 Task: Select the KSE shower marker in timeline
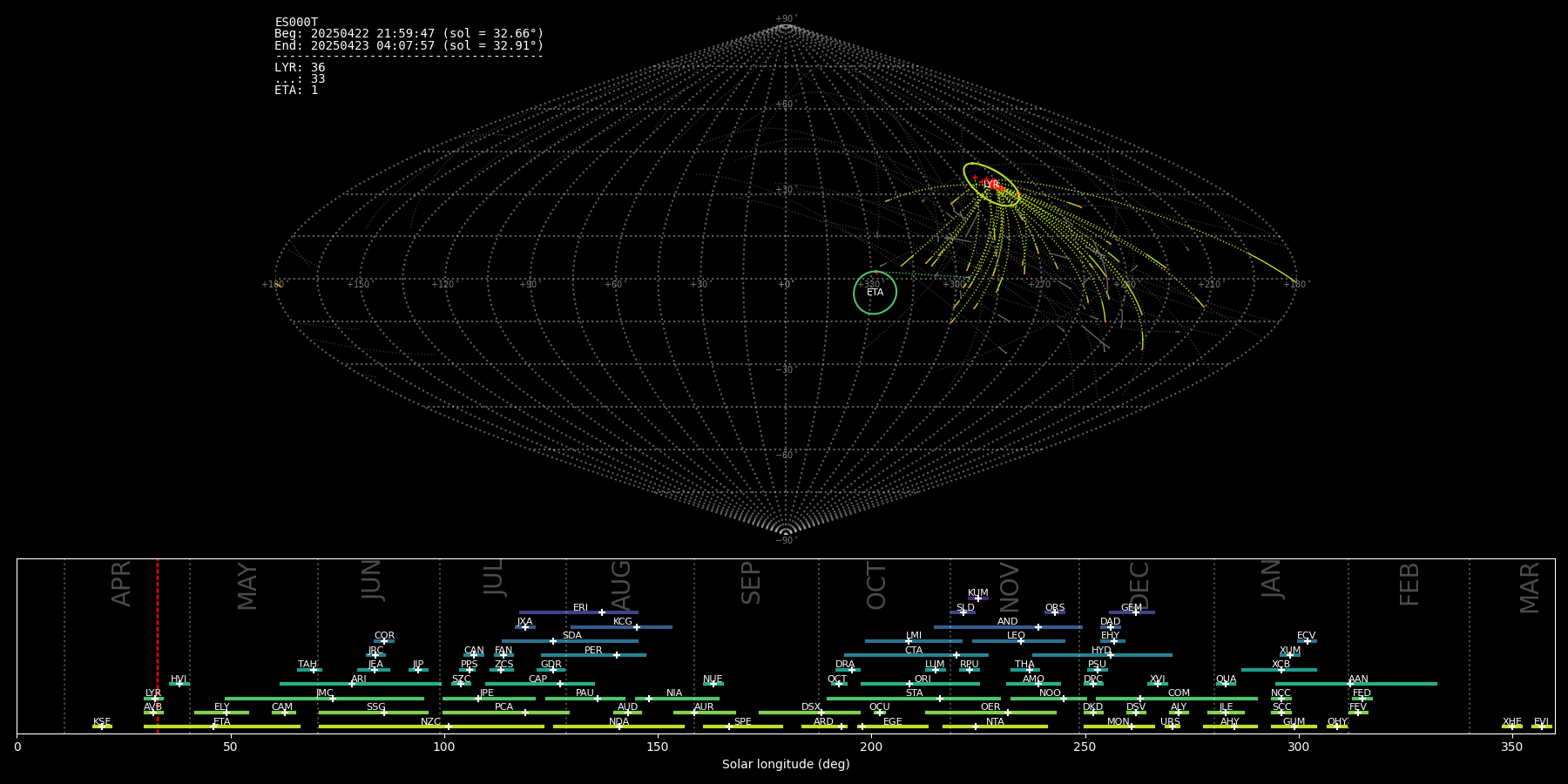[102, 727]
